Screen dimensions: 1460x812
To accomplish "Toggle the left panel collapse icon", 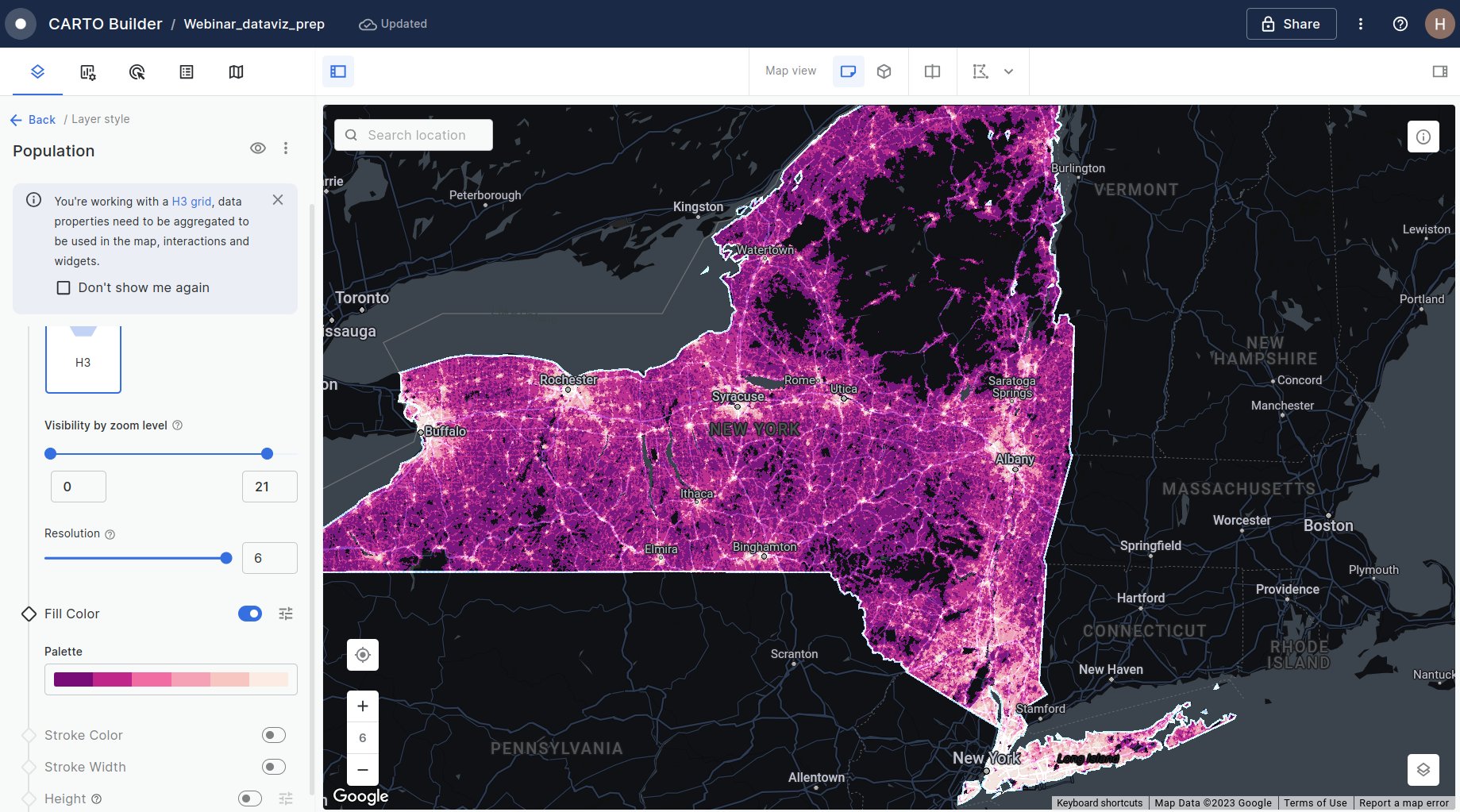I will 338,71.
